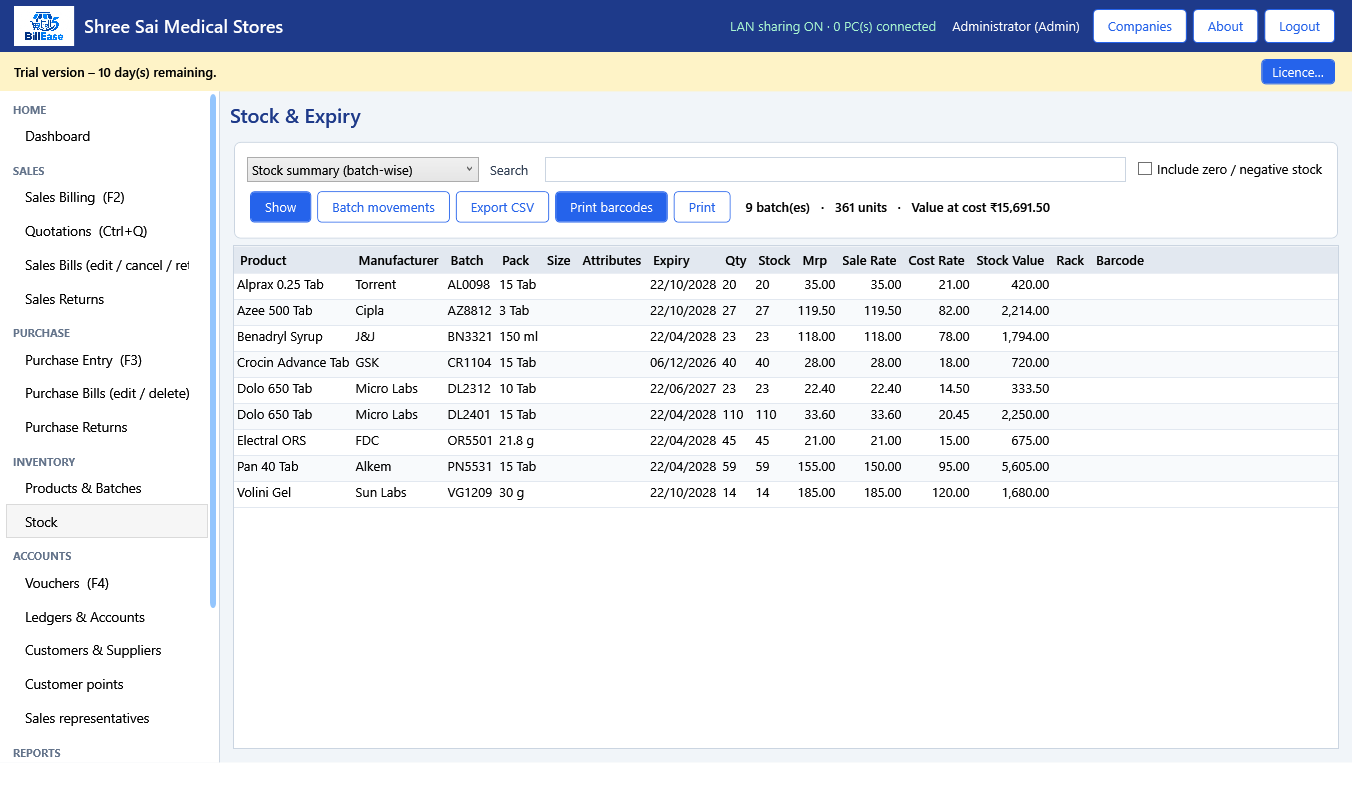Image resolution: width=1366 pixels, height=800 pixels.
Task: Go to Purchase Returns
Action: (x=76, y=427)
